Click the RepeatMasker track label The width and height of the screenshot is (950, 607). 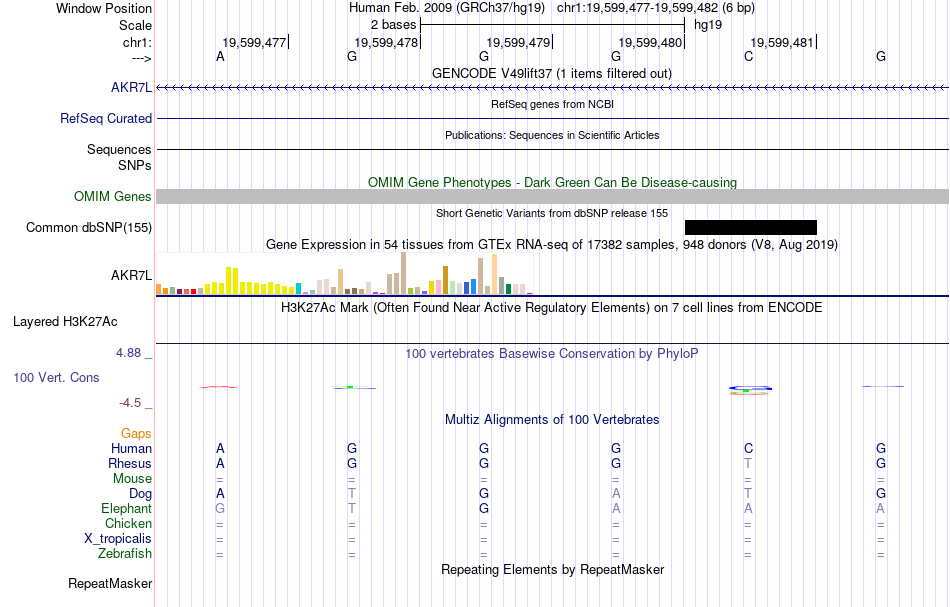tap(110, 584)
